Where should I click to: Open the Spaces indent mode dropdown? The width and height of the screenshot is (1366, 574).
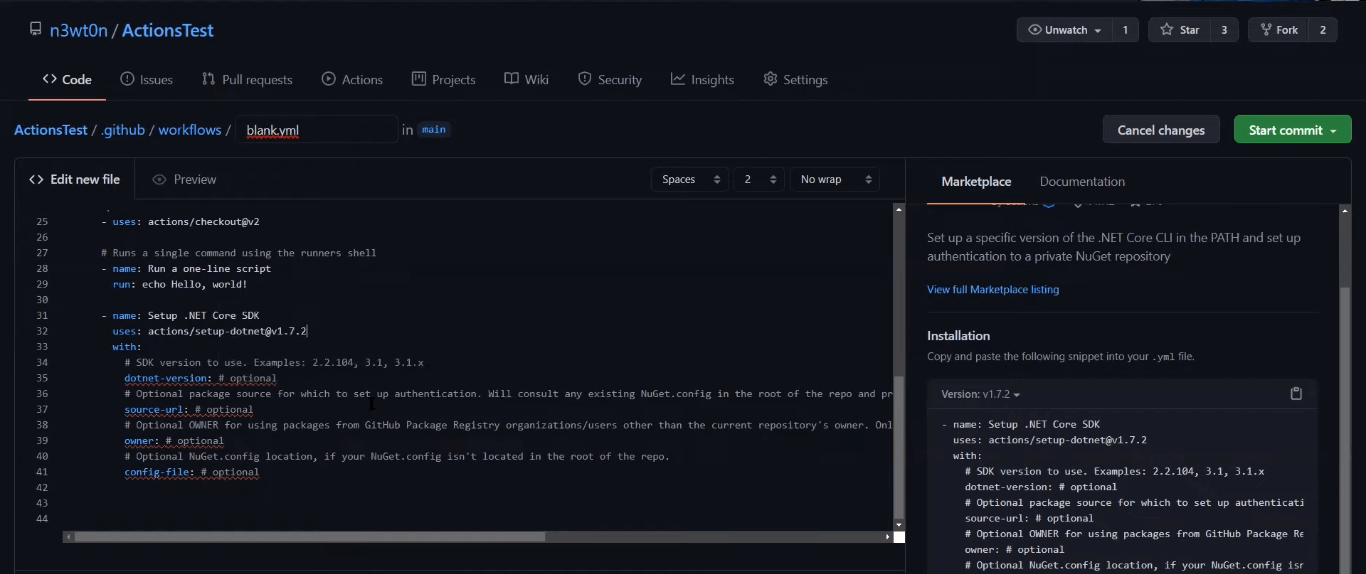point(690,179)
